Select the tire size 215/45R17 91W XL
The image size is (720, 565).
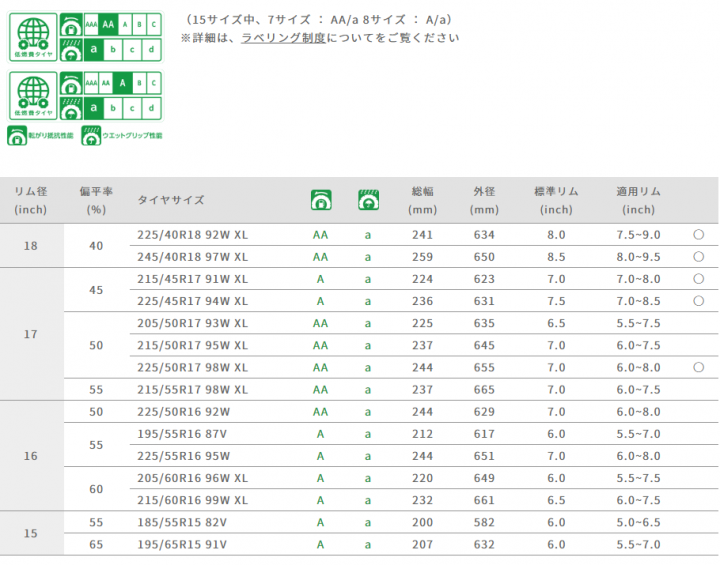coord(192,279)
